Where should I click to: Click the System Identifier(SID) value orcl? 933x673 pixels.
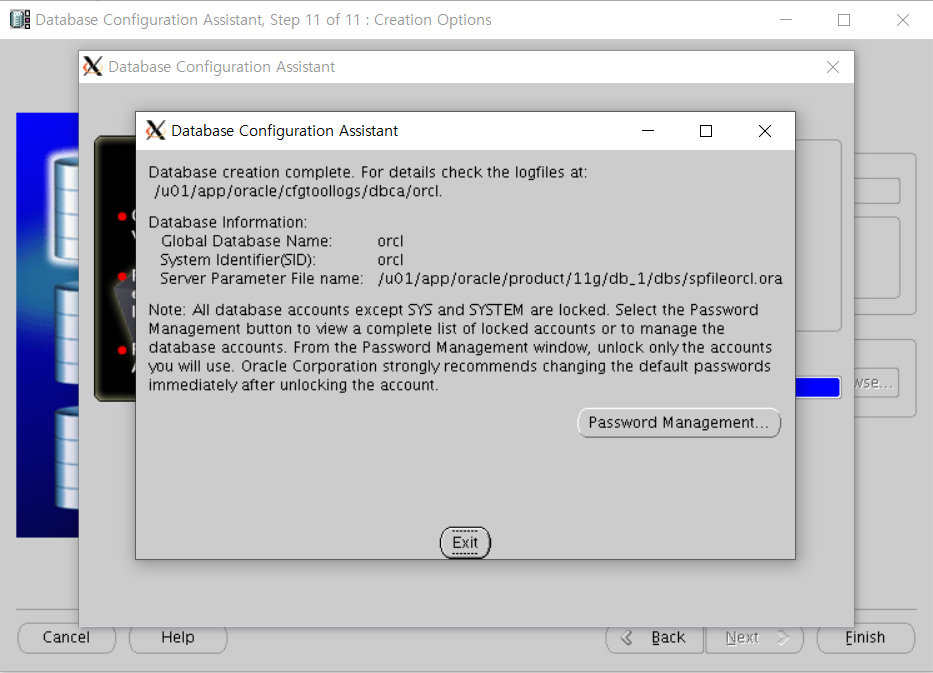(390, 260)
